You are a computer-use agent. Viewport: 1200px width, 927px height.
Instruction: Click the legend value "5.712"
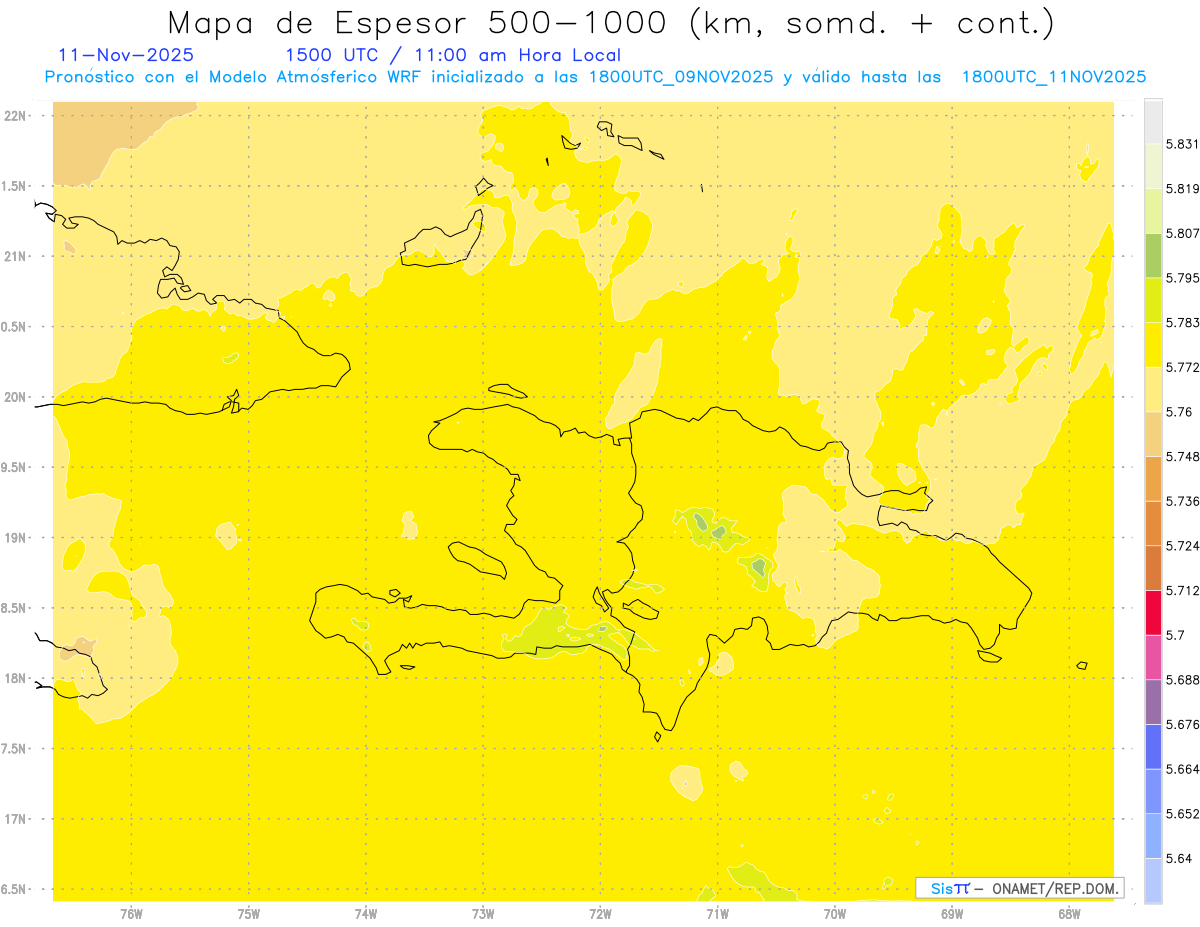coord(1182,589)
